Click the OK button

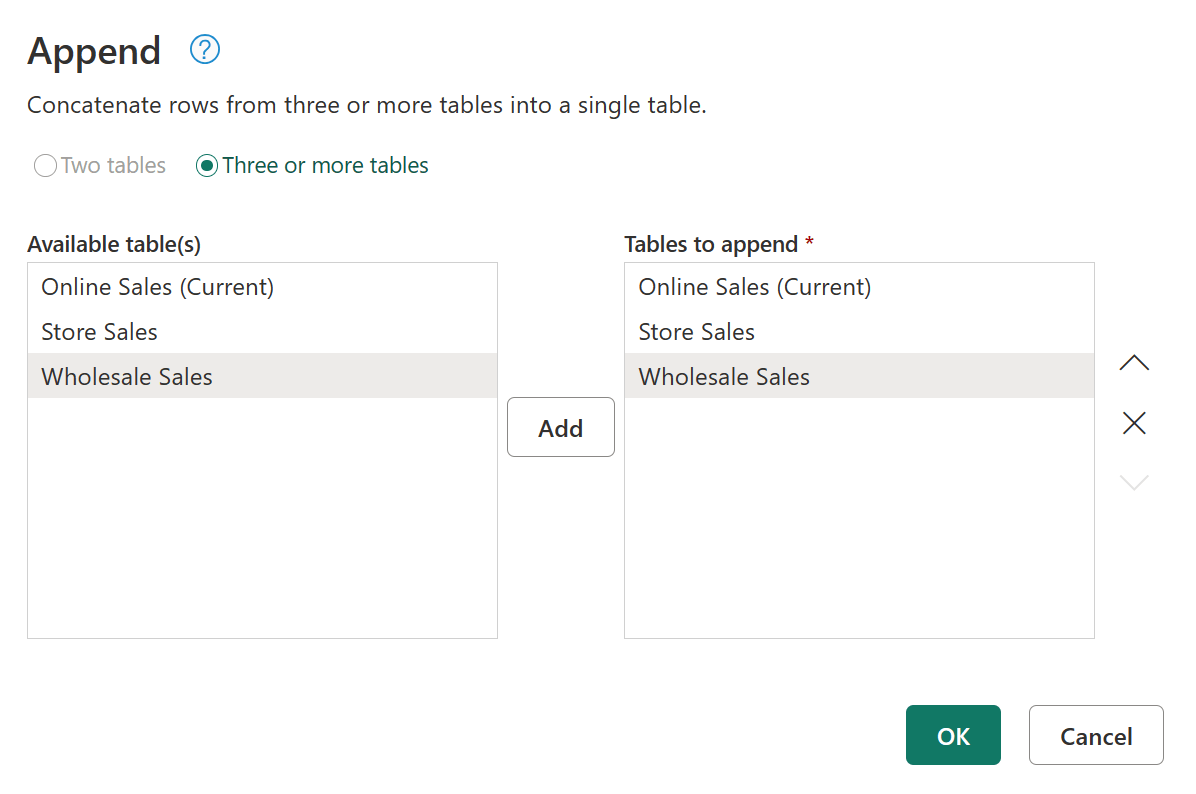coord(953,735)
